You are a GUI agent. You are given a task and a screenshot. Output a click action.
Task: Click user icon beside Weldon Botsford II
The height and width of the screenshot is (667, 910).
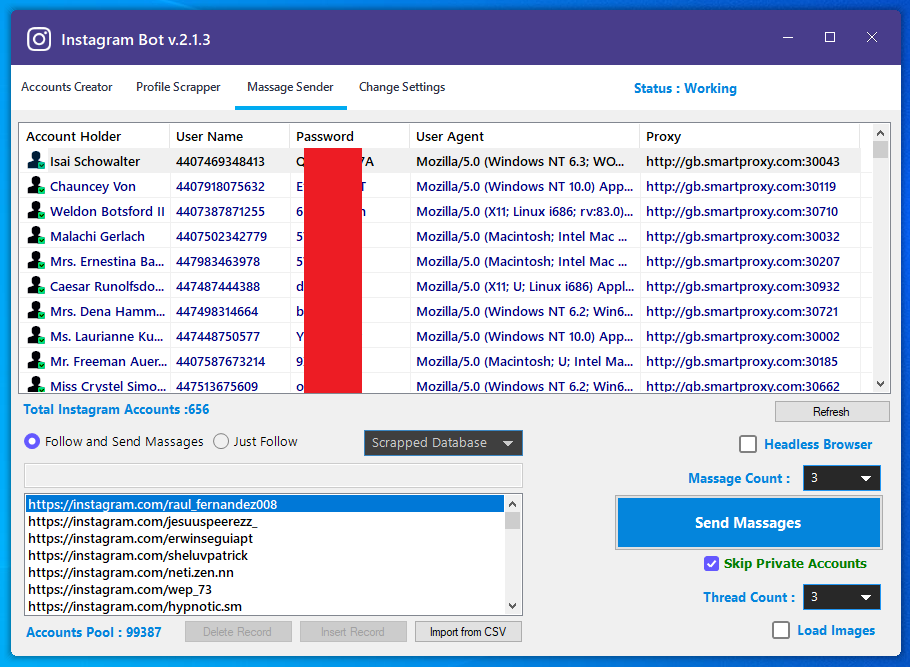pyautogui.click(x=36, y=210)
